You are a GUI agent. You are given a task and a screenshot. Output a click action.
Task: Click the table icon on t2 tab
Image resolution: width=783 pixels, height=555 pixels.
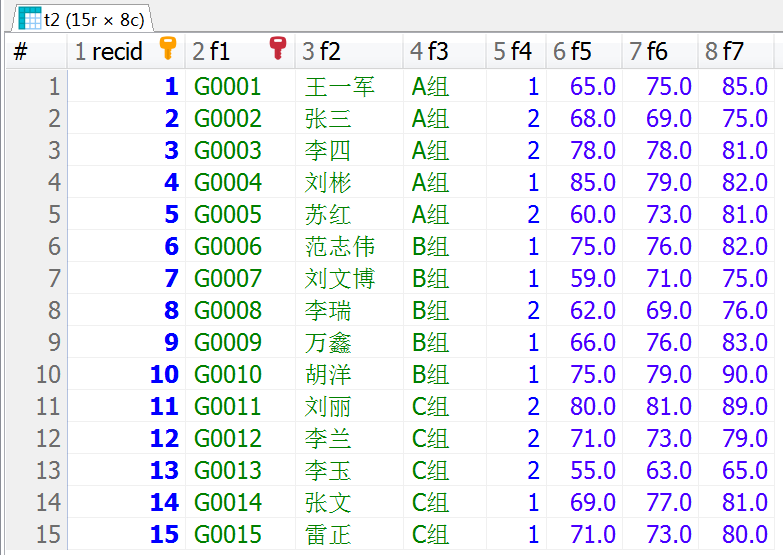pos(29,17)
